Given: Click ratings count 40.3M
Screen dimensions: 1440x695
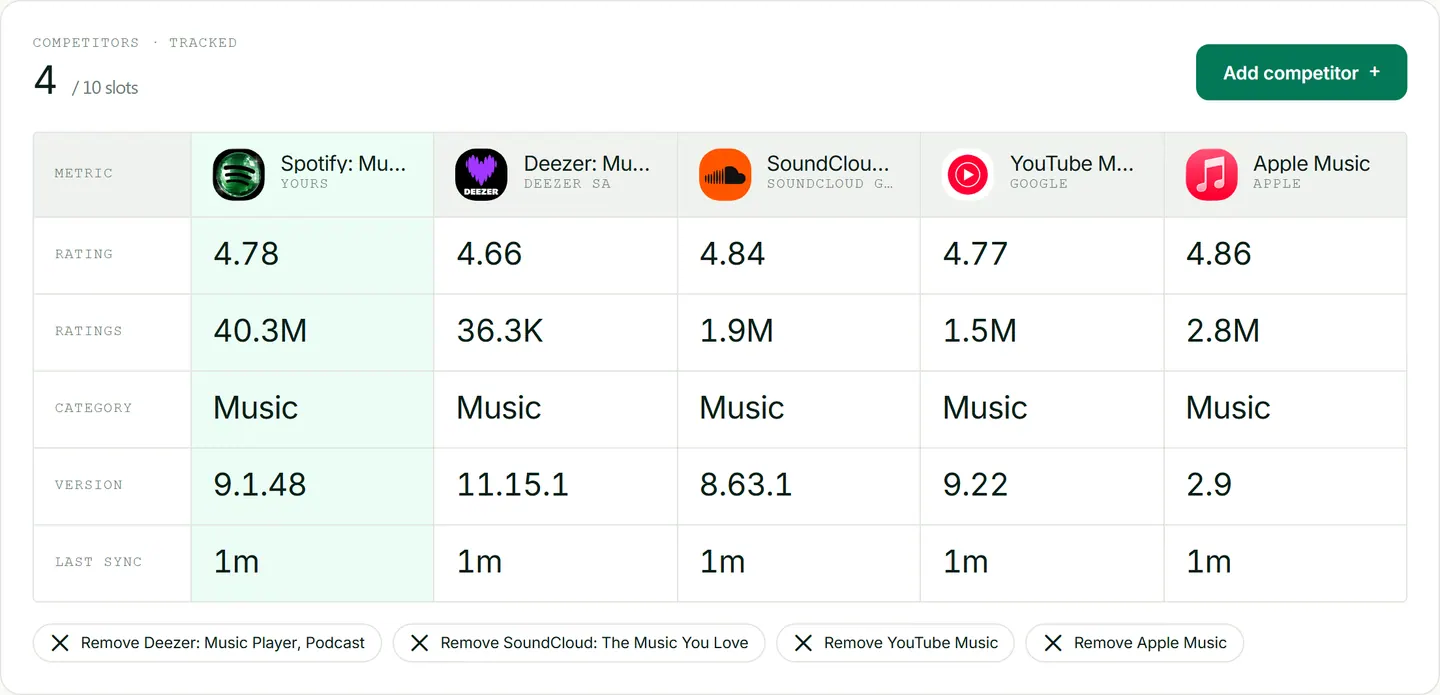Looking at the screenshot, I should (x=260, y=331).
